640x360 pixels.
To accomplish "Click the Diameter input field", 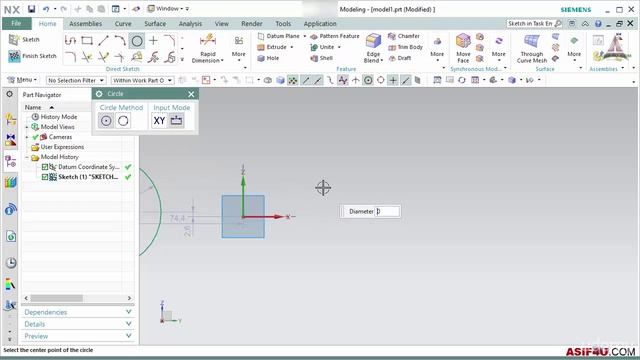I will pyautogui.click(x=387, y=211).
